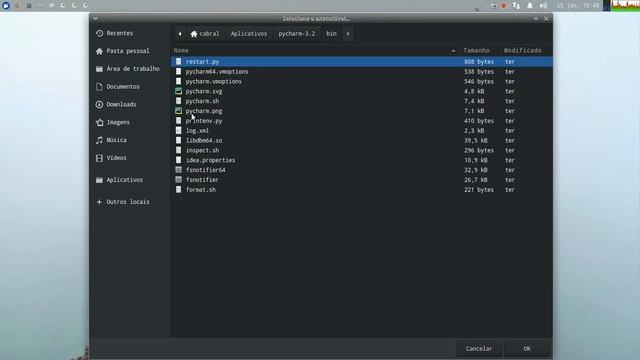Select the fsnotifier file row
The height and width of the screenshot is (360, 640).
(x=362, y=180)
